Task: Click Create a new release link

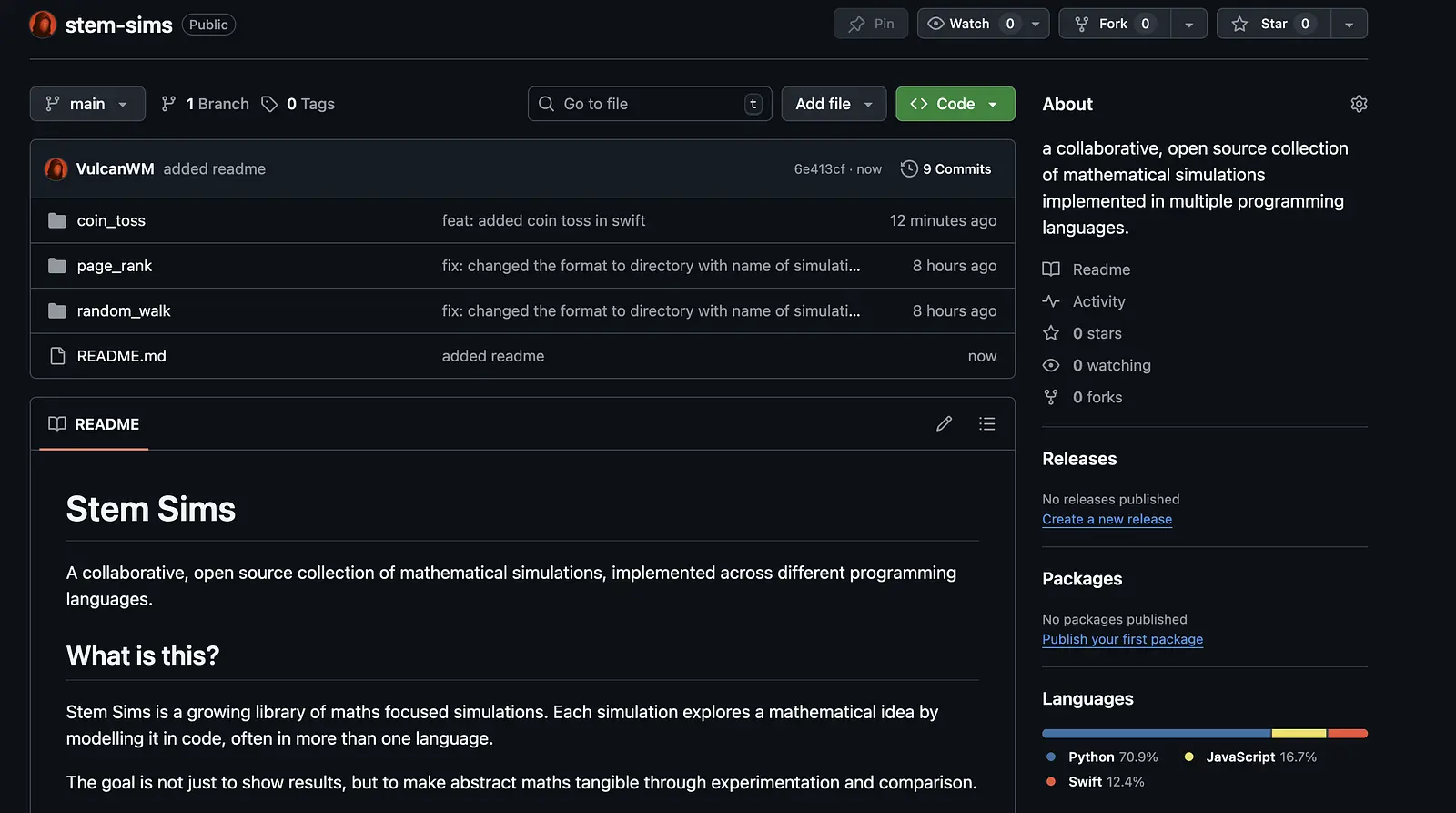Action: (1107, 520)
